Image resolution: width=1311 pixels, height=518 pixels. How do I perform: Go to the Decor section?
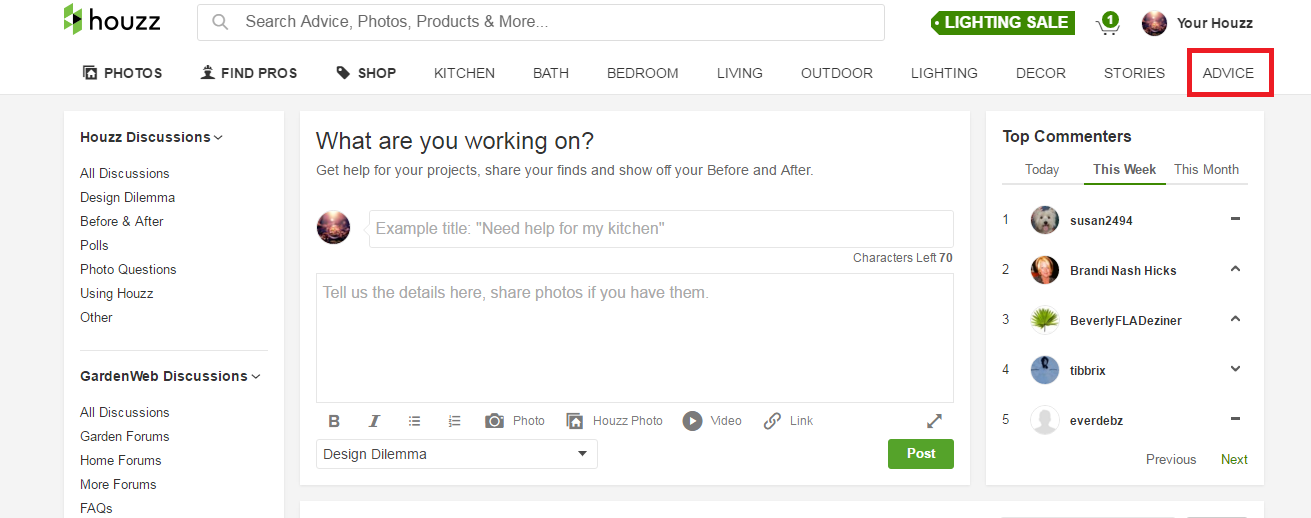(1041, 73)
